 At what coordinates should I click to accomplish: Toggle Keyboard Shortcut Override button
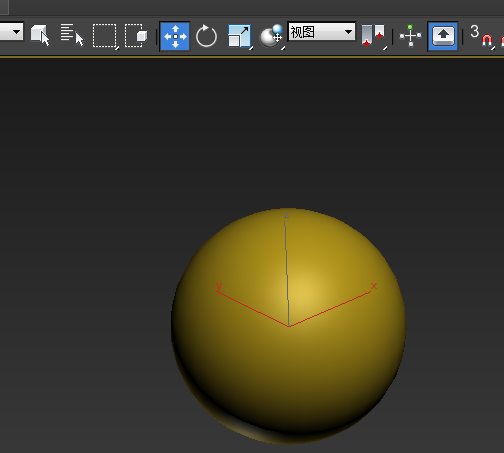click(x=443, y=36)
